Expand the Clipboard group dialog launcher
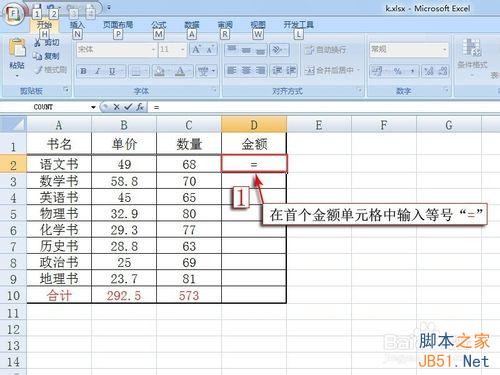The width and height of the screenshot is (500, 375). click(x=66, y=90)
